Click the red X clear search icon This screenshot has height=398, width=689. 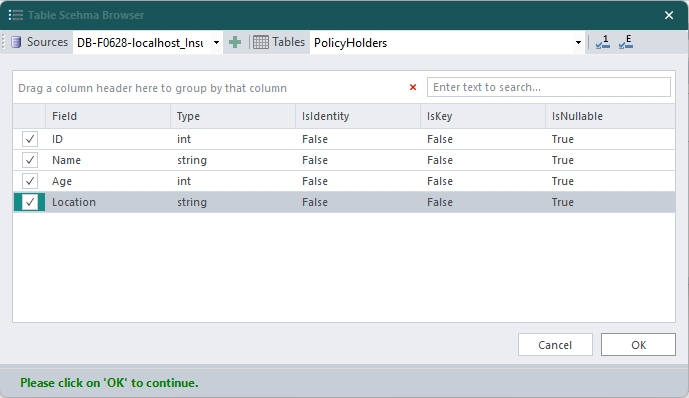pyautogui.click(x=413, y=87)
